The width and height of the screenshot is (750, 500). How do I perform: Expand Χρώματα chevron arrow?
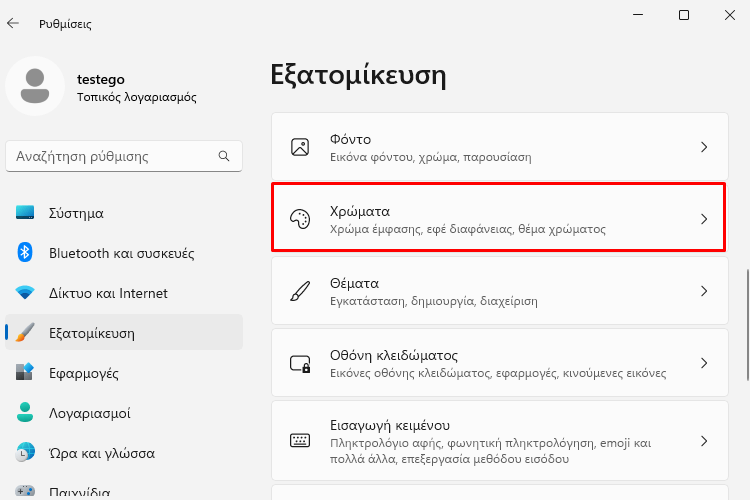pos(704,219)
